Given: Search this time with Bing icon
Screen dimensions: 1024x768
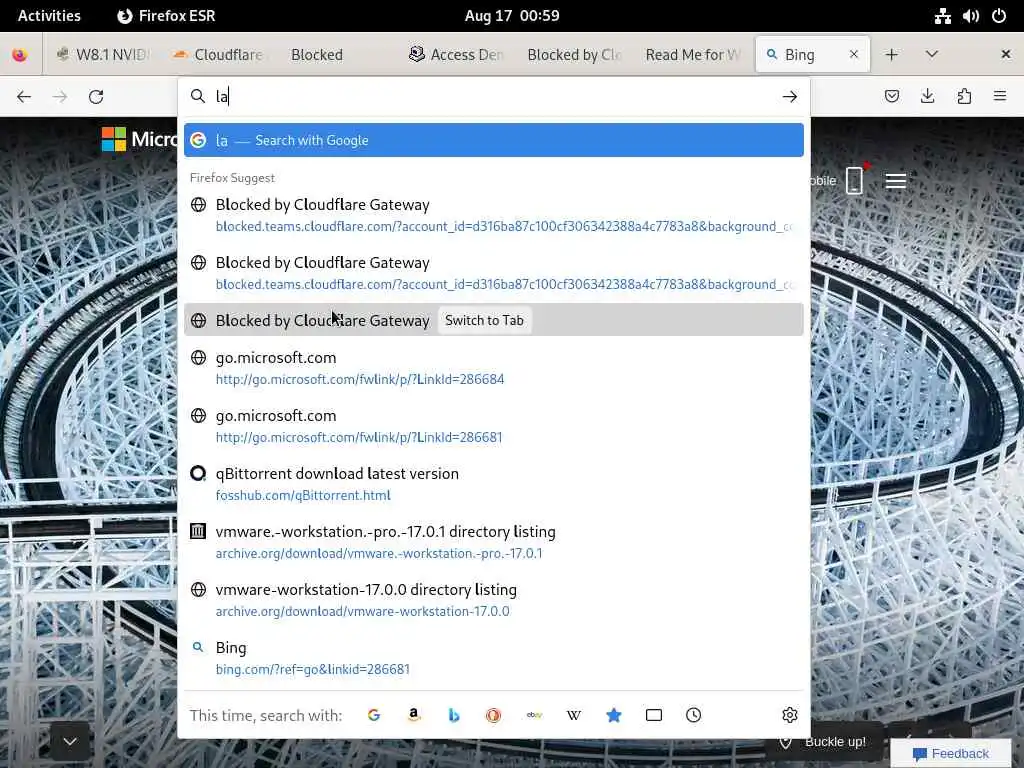Looking at the screenshot, I should (x=454, y=715).
